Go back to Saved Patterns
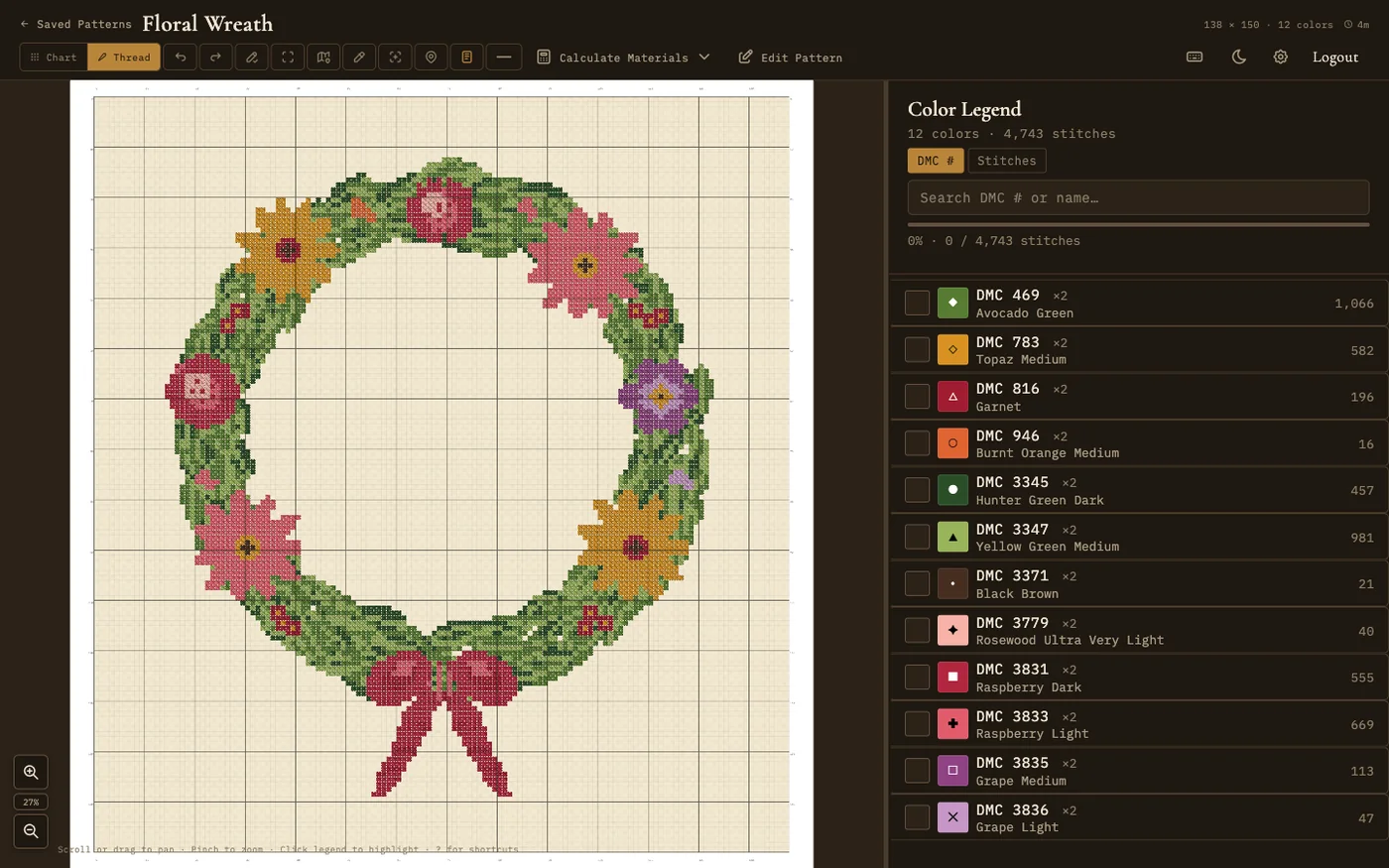The image size is (1389, 868). (x=75, y=24)
